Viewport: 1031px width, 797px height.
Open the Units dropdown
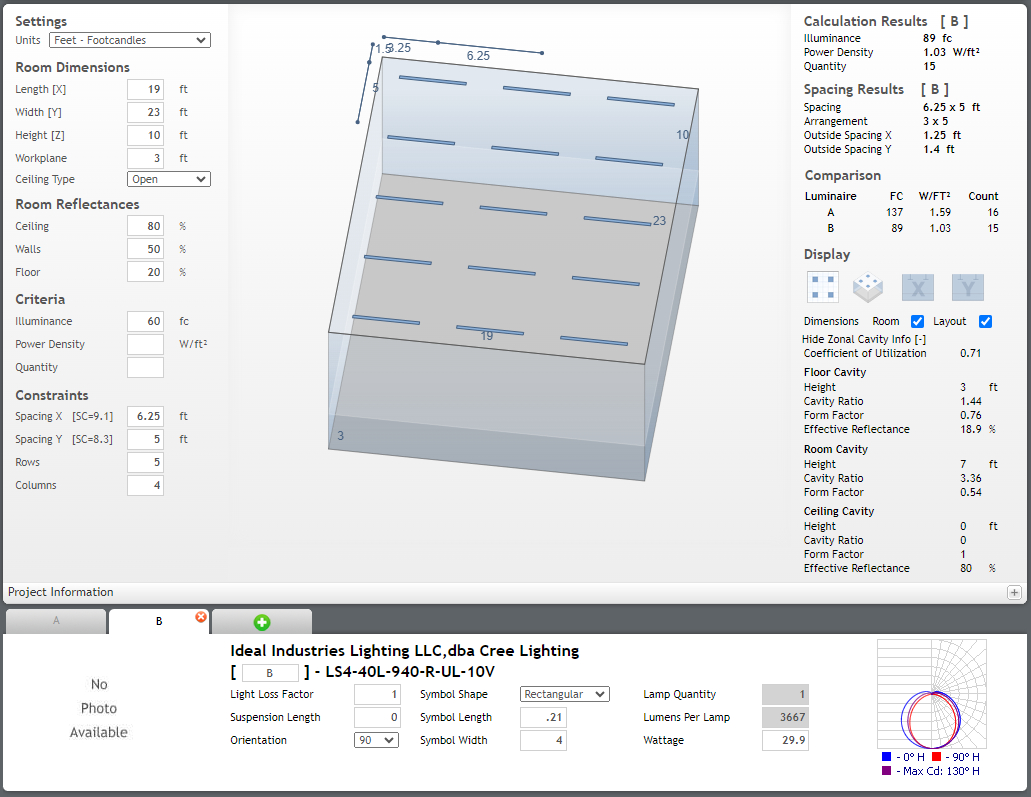pyautogui.click(x=130, y=40)
